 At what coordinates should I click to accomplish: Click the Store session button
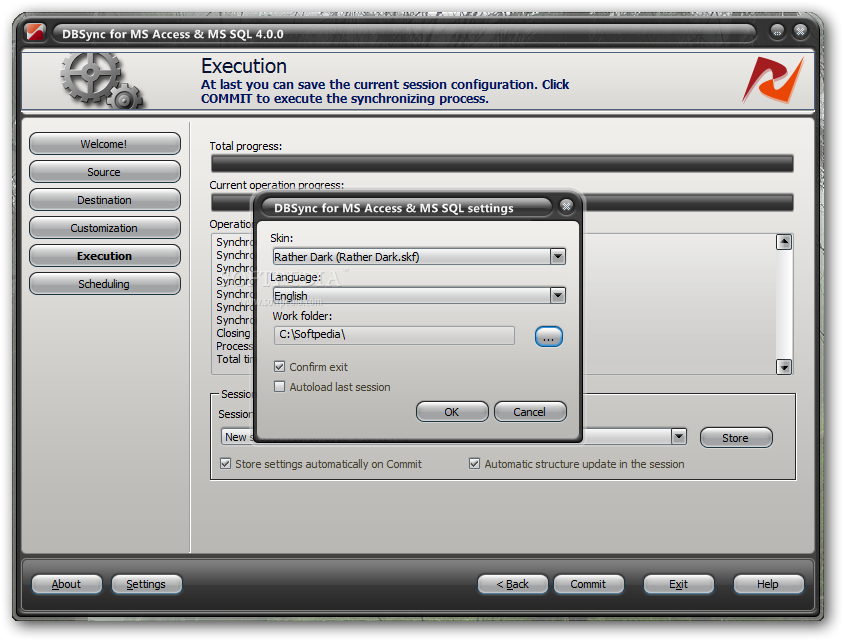tap(736, 438)
